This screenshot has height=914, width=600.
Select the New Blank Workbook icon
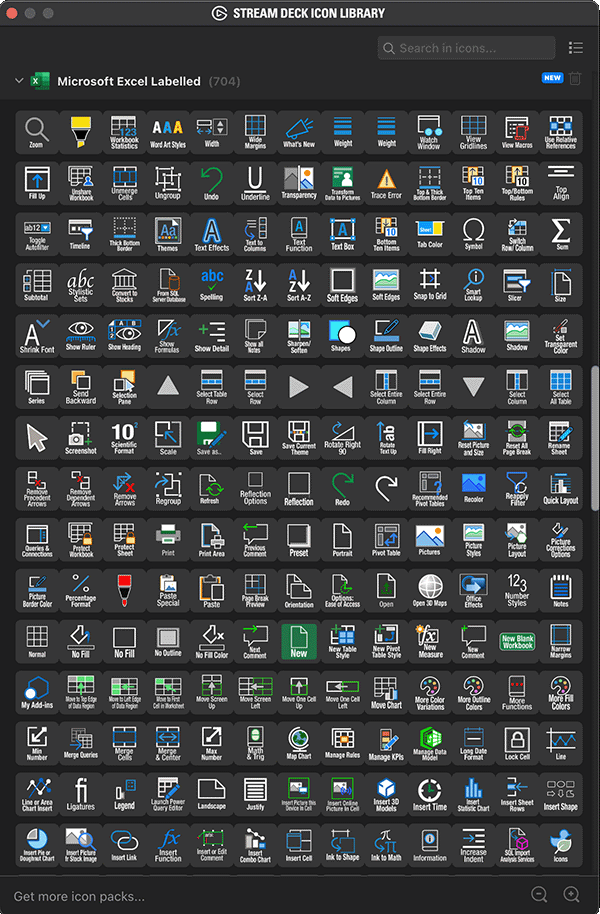(x=517, y=641)
